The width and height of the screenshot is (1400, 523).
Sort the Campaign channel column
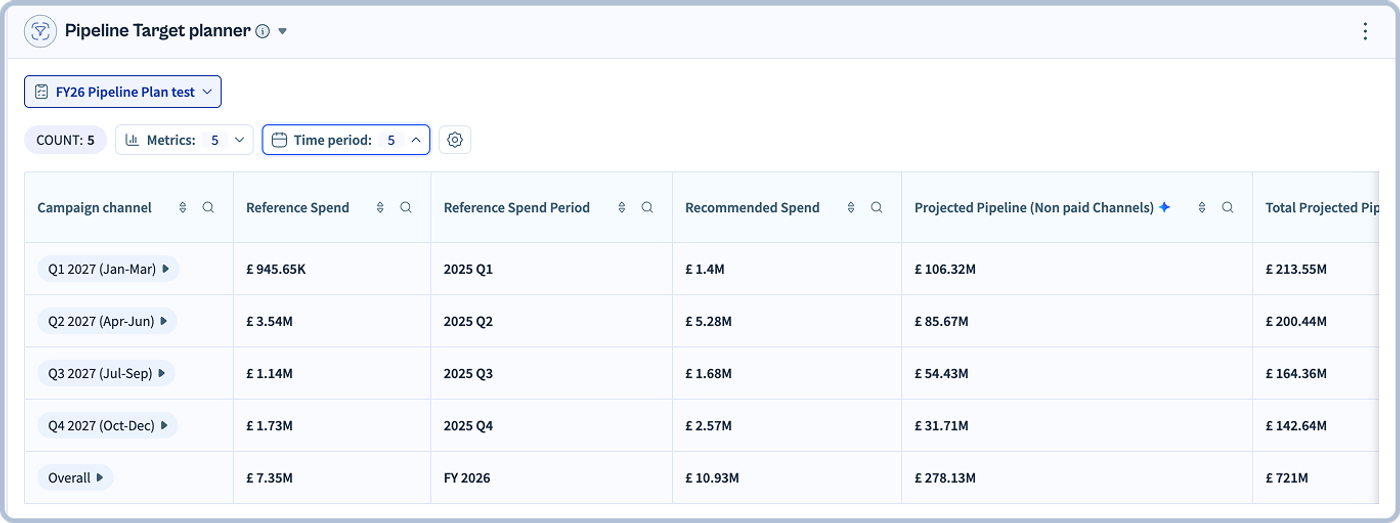183,208
